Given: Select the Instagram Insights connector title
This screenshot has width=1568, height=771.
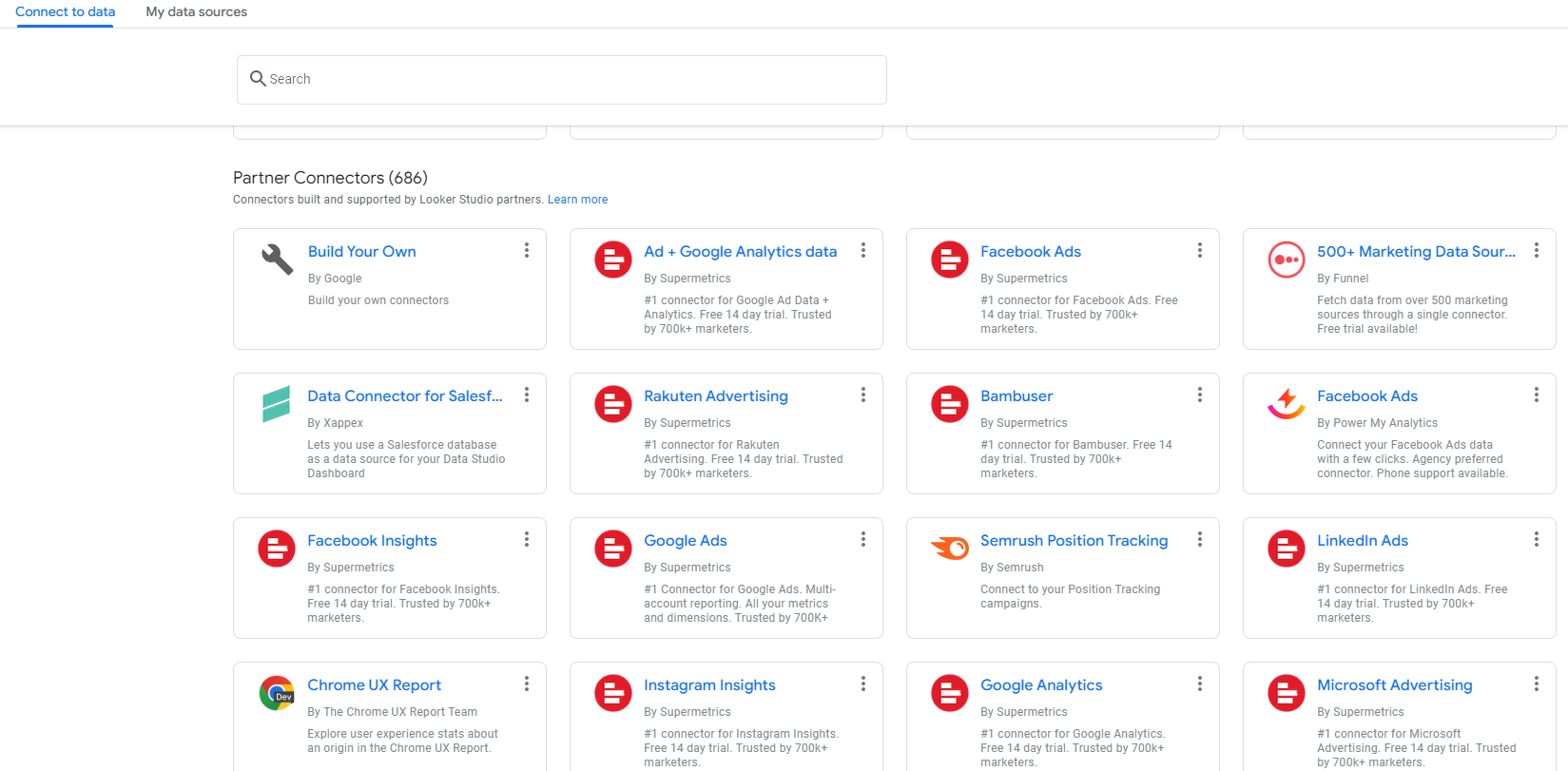Looking at the screenshot, I should (709, 685).
